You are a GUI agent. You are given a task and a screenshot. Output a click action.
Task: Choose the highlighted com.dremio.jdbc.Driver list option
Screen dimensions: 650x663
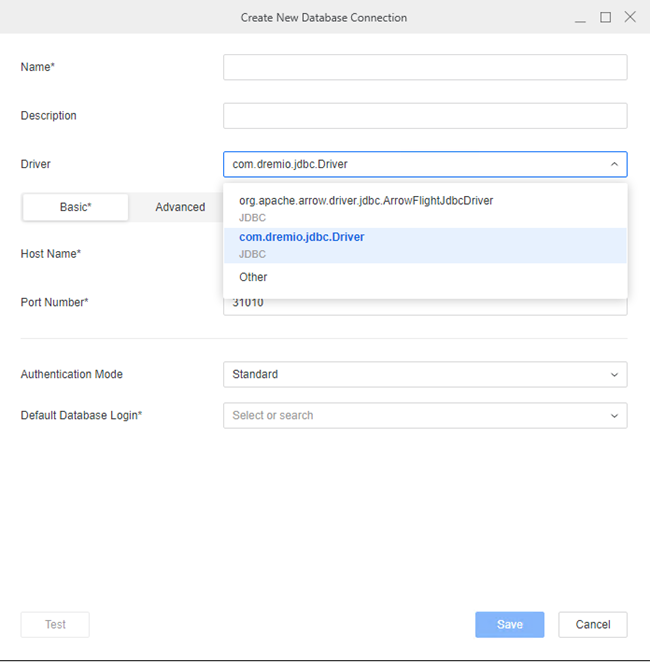point(302,238)
